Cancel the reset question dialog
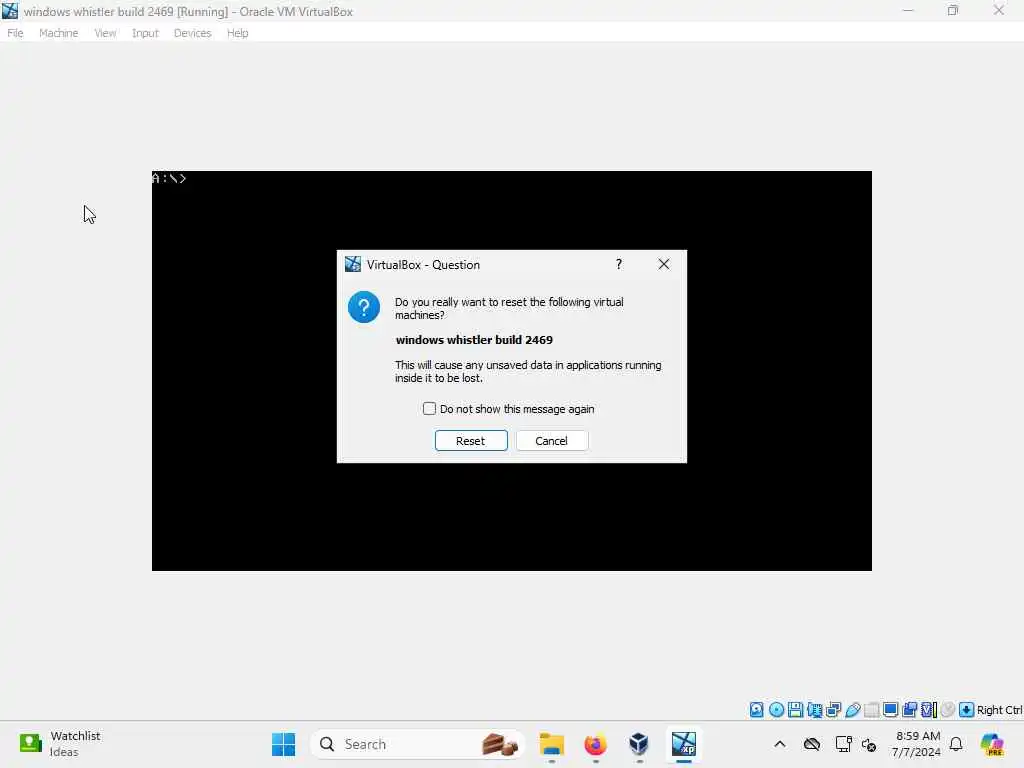Viewport: 1024px width, 768px height. (552, 441)
